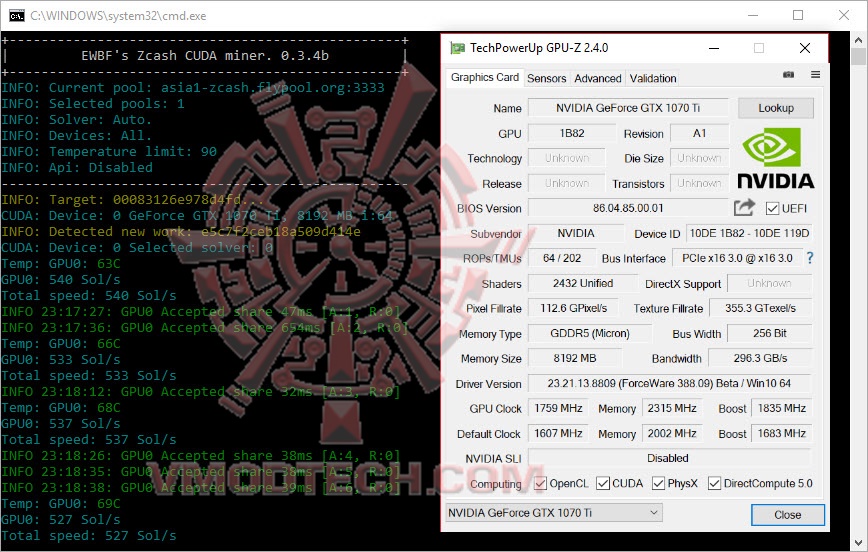The width and height of the screenshot is (868, 552).
Task: Click the 'Total speed: 540 Sol/s' line
Action: click(x=89, y=296)
